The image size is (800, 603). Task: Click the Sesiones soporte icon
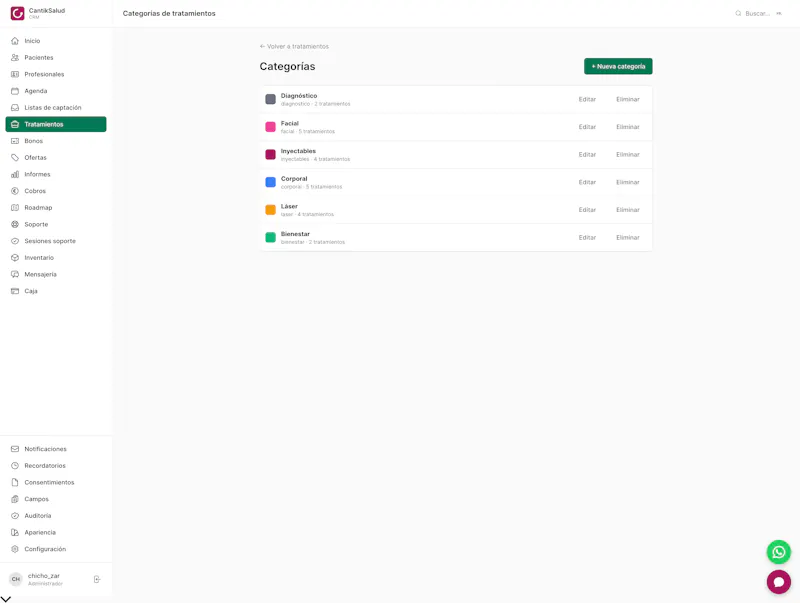point(15,241)
